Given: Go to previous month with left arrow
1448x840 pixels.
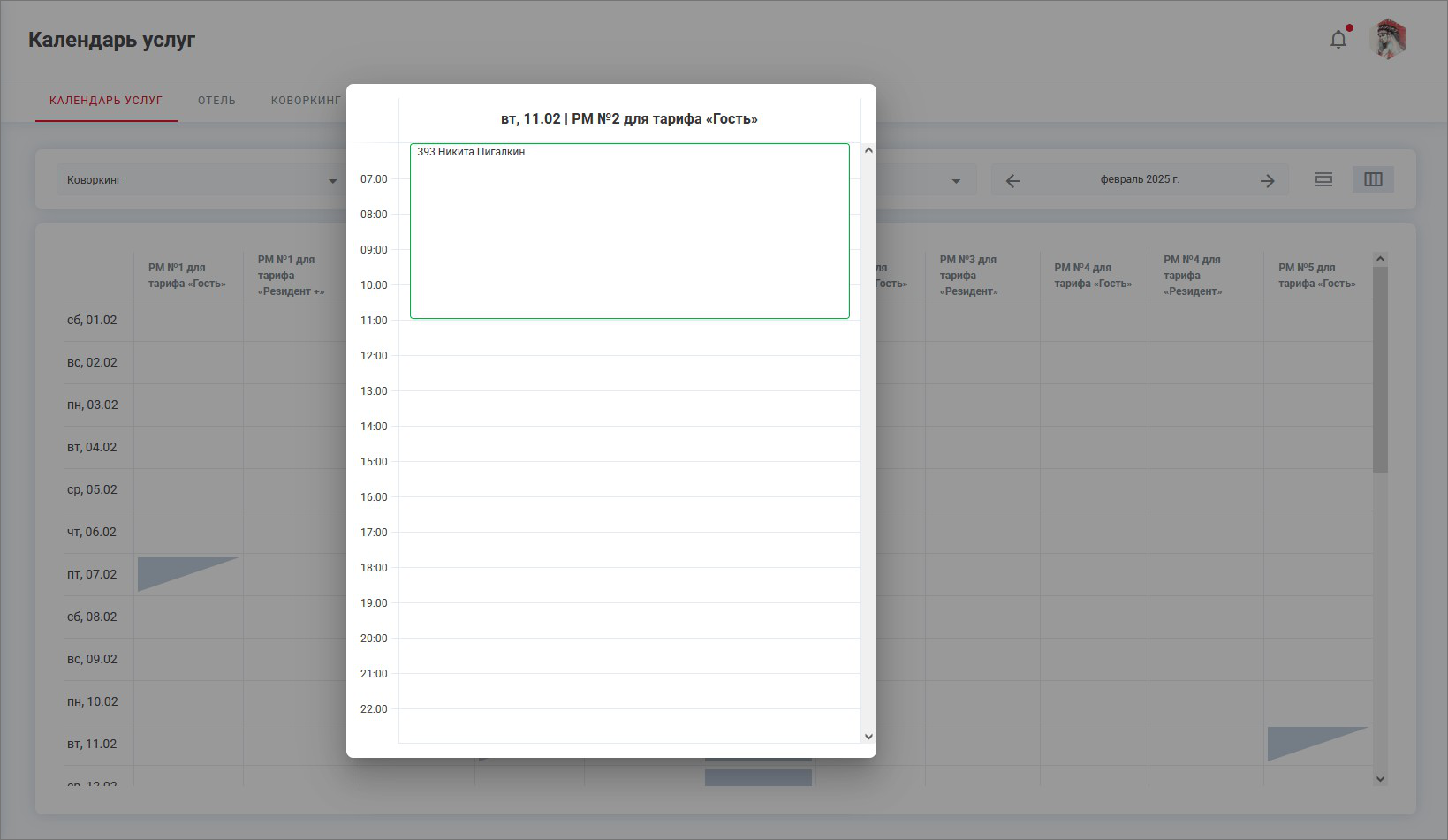Looking at the screenshot, I should click(x=1012, y=180).
